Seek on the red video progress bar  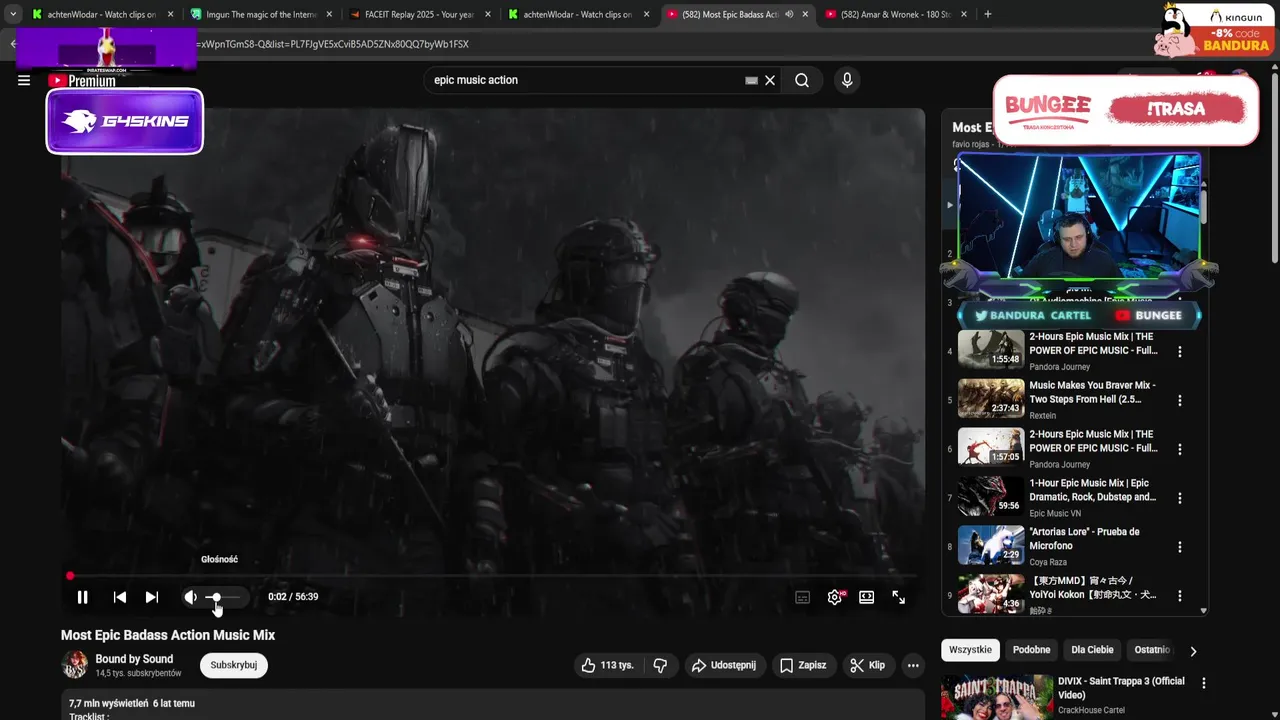492,576
